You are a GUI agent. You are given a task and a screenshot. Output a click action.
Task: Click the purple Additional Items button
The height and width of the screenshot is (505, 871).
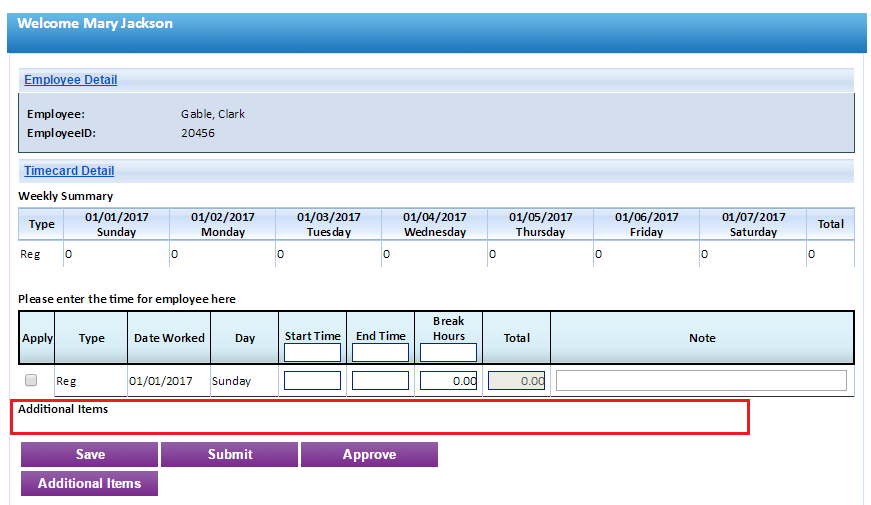89,483
